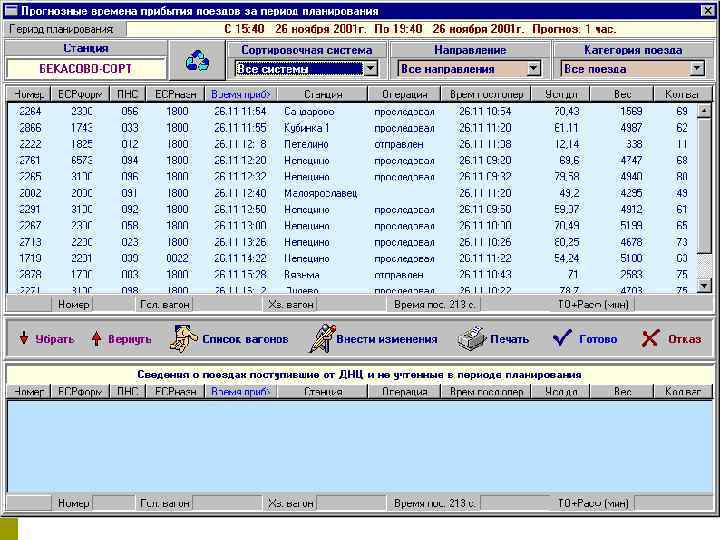
Task: Click station cell Вязьма
Action: click(302, 275)
